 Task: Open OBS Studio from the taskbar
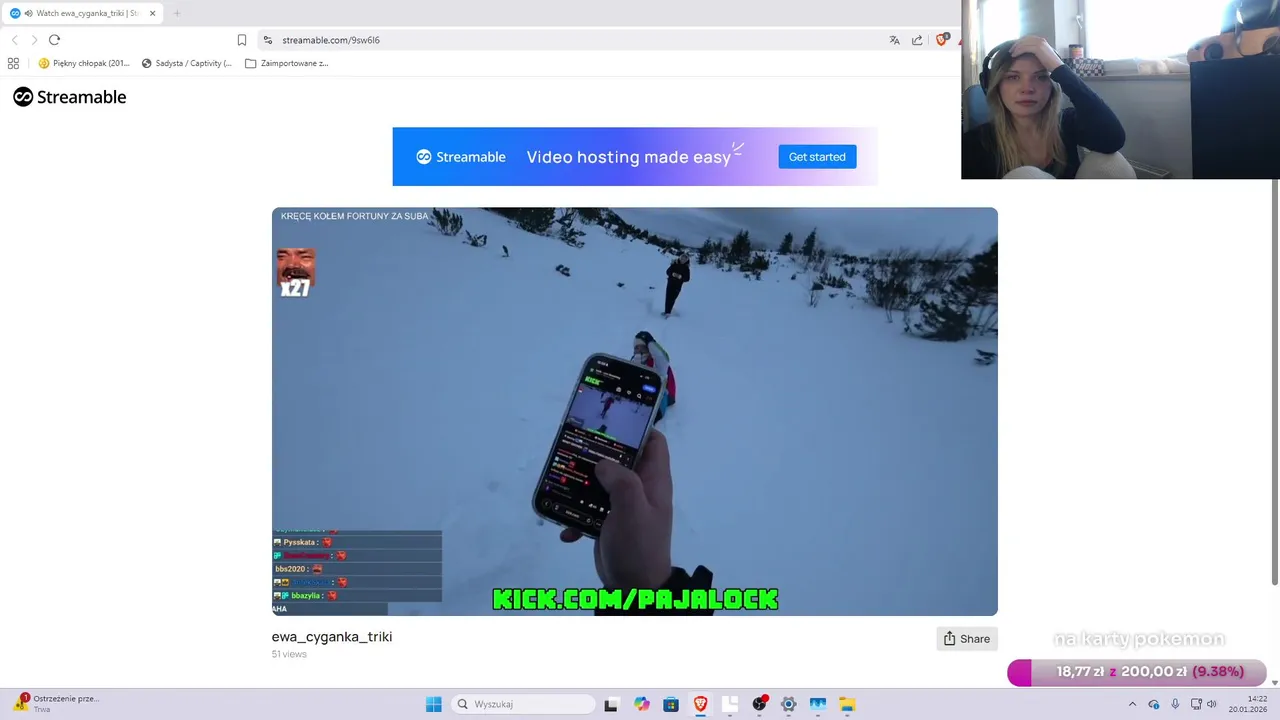coord(759,704)
